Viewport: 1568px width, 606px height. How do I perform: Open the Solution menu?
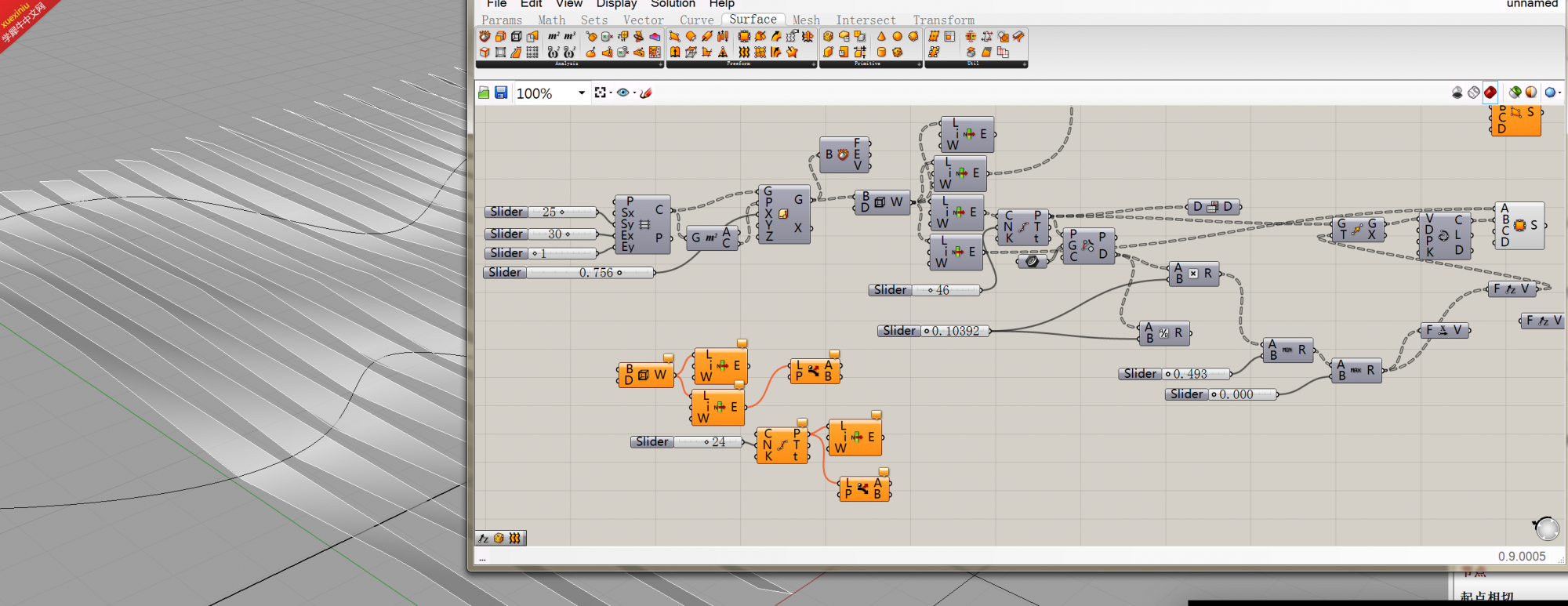[673, 4]
